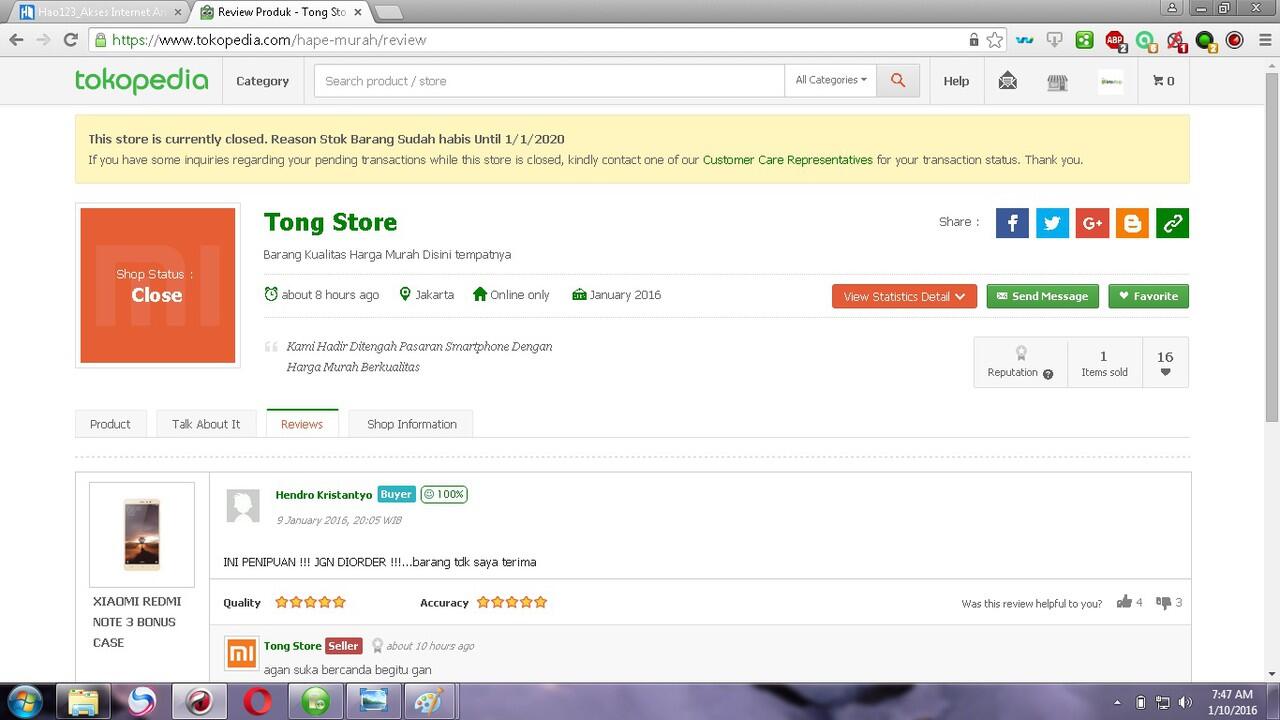
Task: Click the tokopedia logo
Action: coord(141,81)
